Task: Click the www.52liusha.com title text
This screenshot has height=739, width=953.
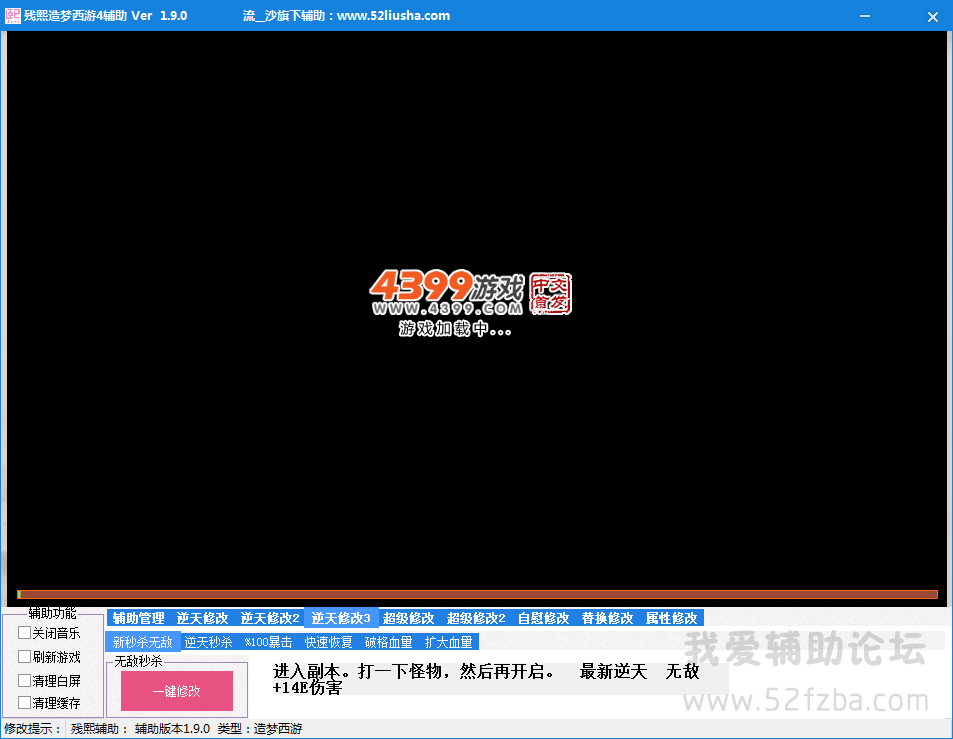Action: click(x=393, y=16)
